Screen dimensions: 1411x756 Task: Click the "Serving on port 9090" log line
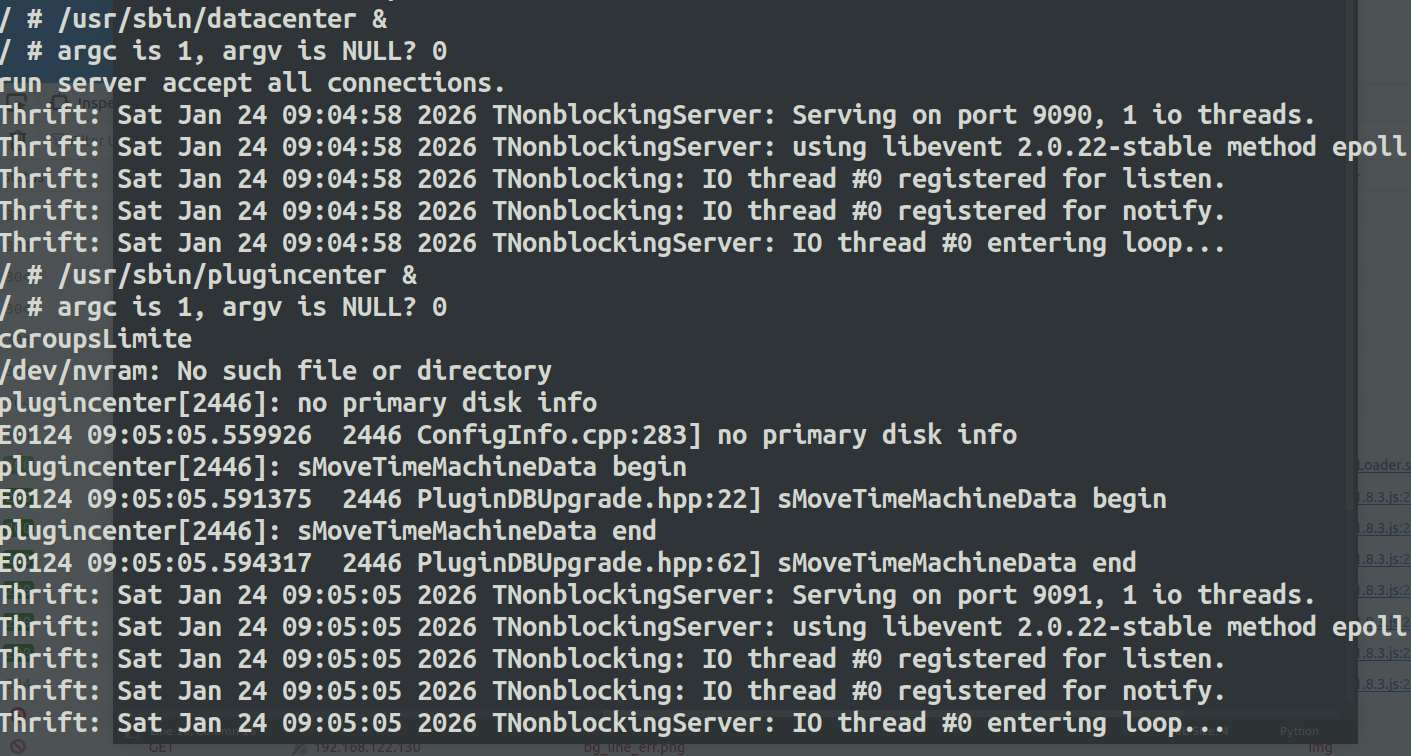(x=657, y=114)
